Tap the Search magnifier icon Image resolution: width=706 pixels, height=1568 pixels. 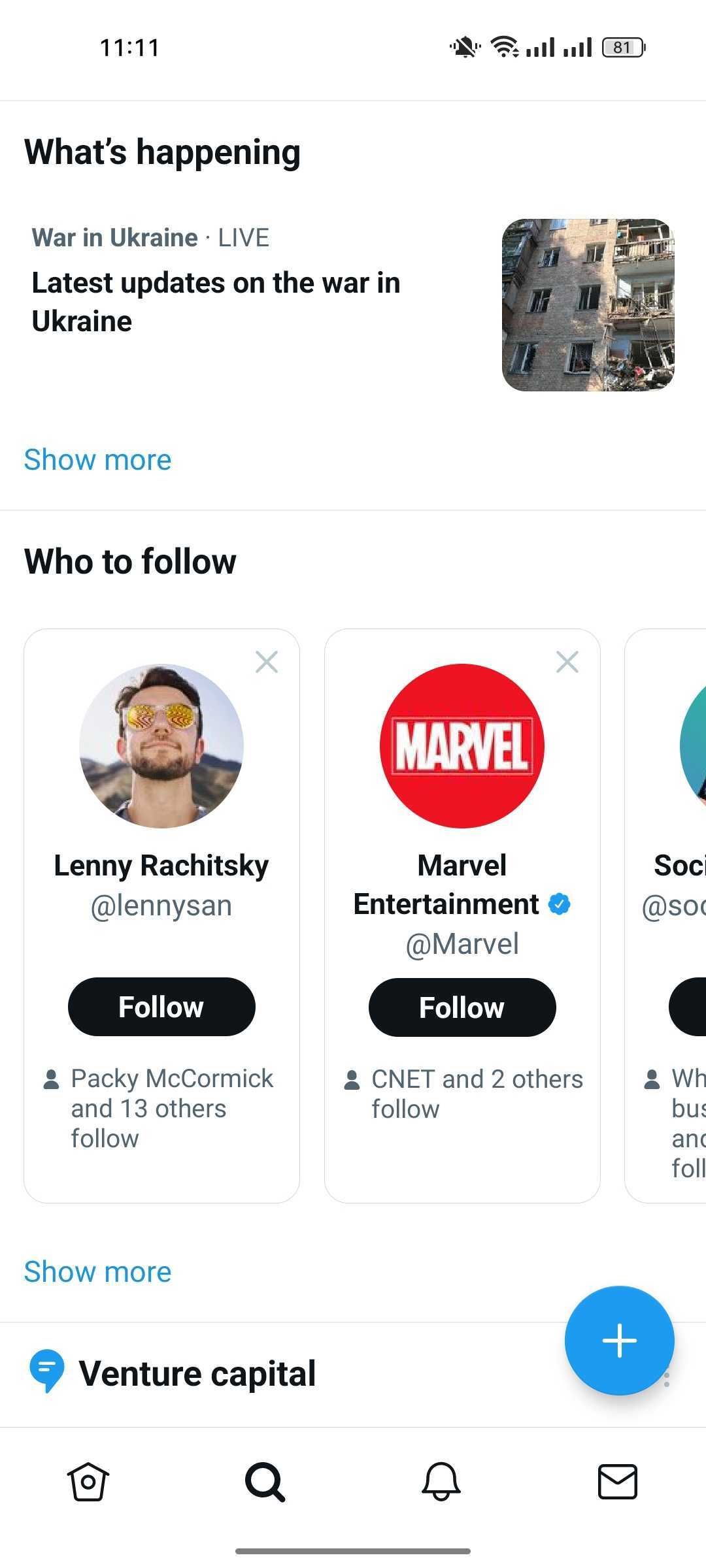265,1482
